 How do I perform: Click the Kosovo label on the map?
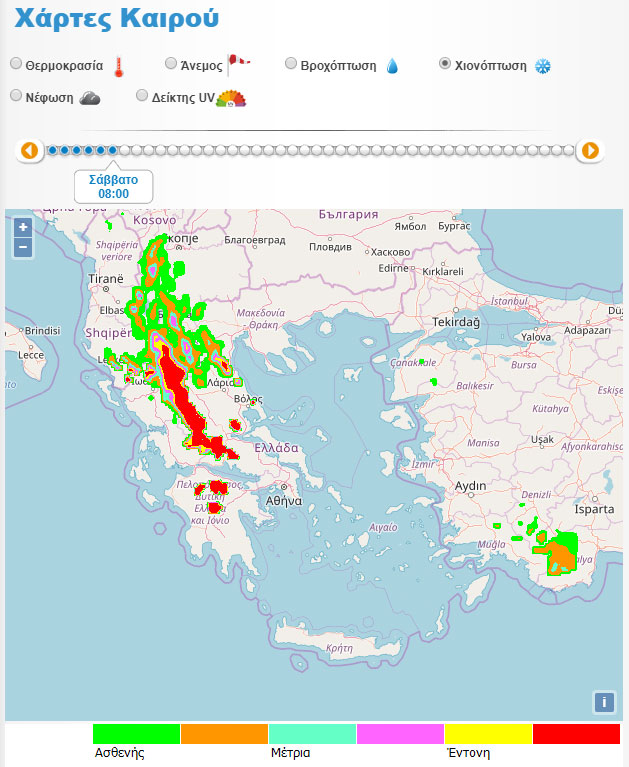(155, 221)
